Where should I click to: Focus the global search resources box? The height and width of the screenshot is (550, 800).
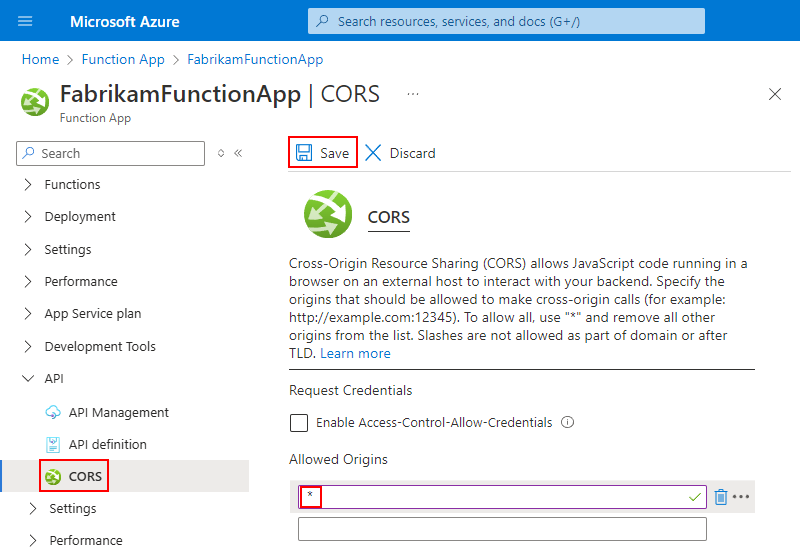[506, 21]
